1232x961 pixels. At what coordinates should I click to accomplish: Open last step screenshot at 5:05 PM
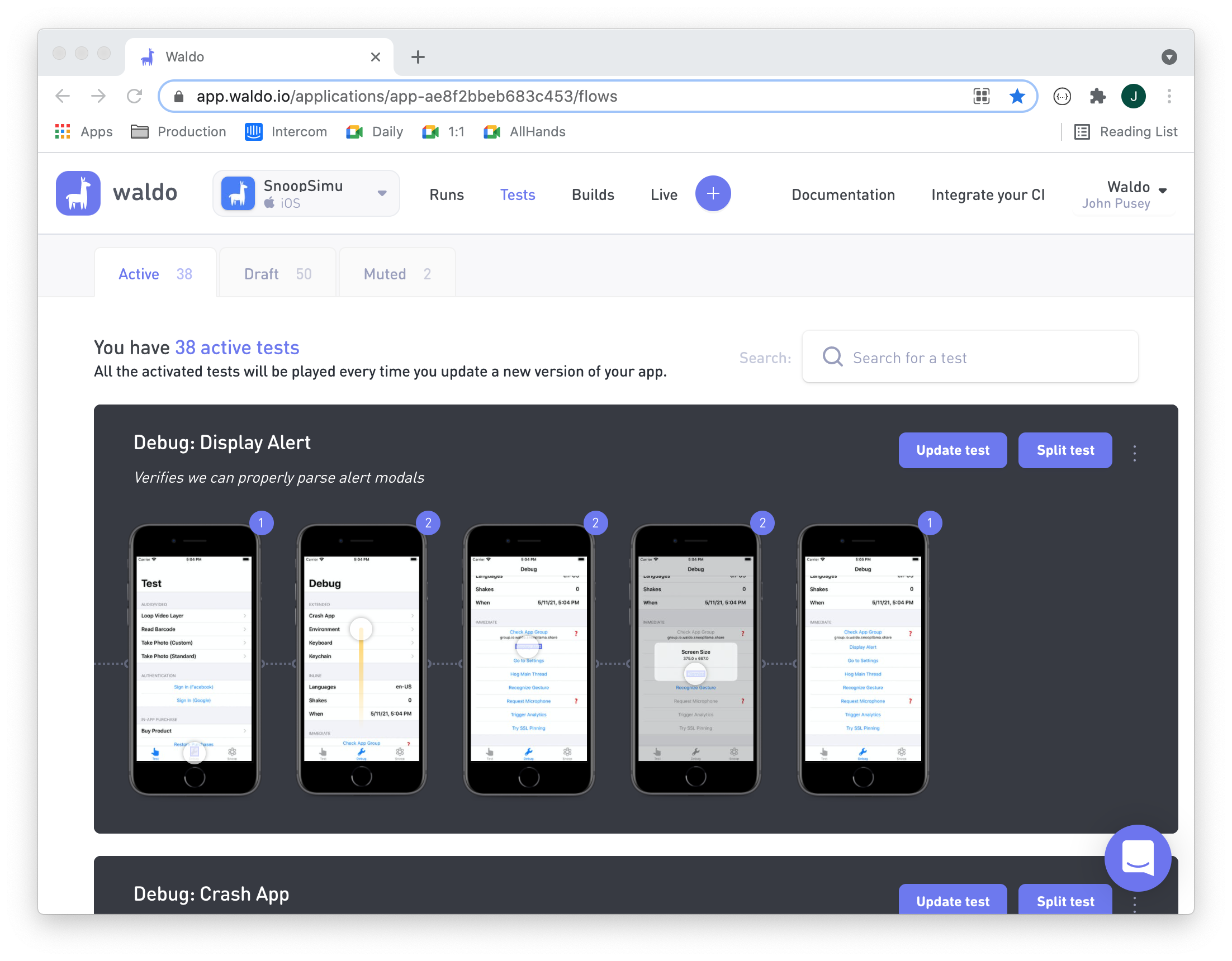point(863,659)
